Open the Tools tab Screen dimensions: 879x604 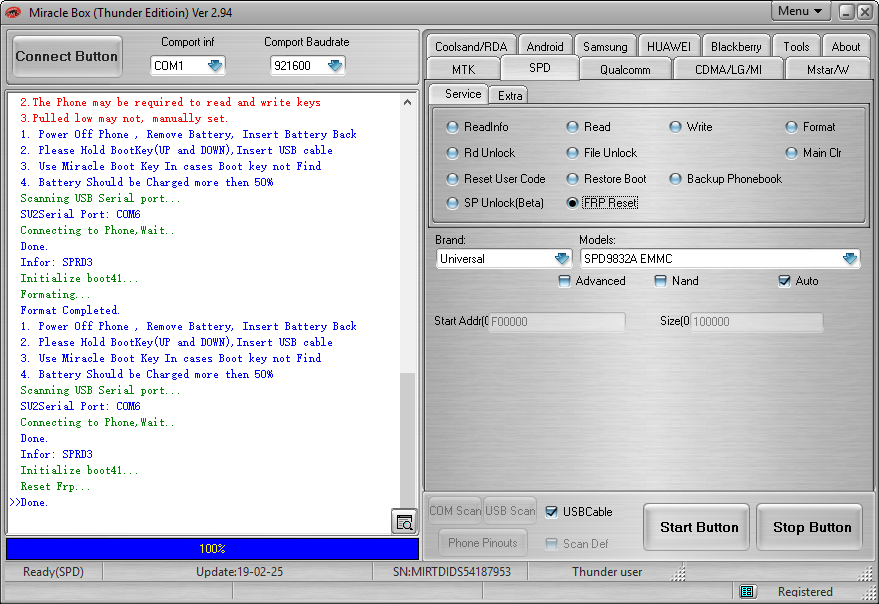pos(796,47)
